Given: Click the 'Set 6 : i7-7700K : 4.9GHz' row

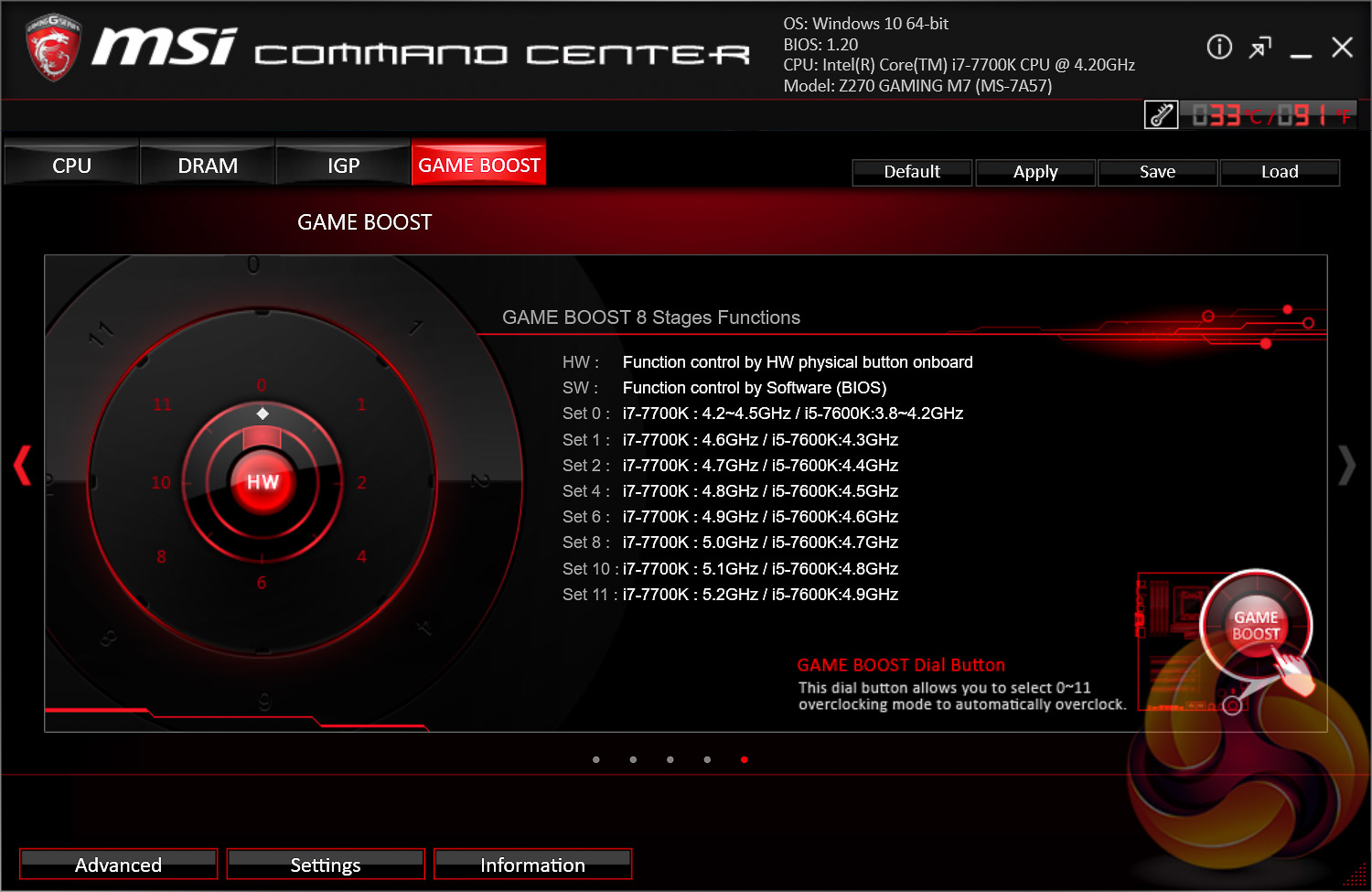Looking at the screenshot, I should [x=730, y=517].
